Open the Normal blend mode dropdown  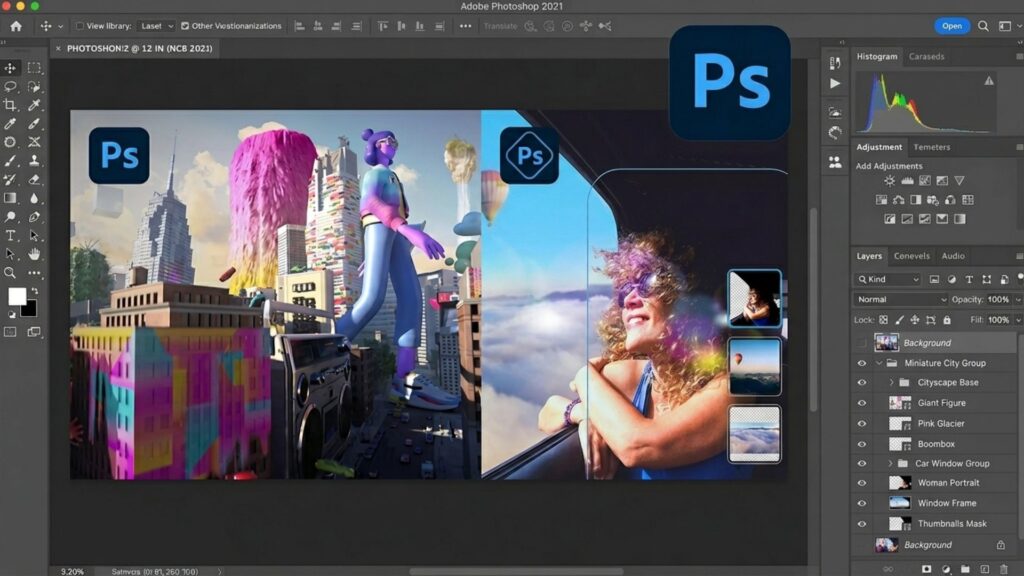(x=901, y=300)
